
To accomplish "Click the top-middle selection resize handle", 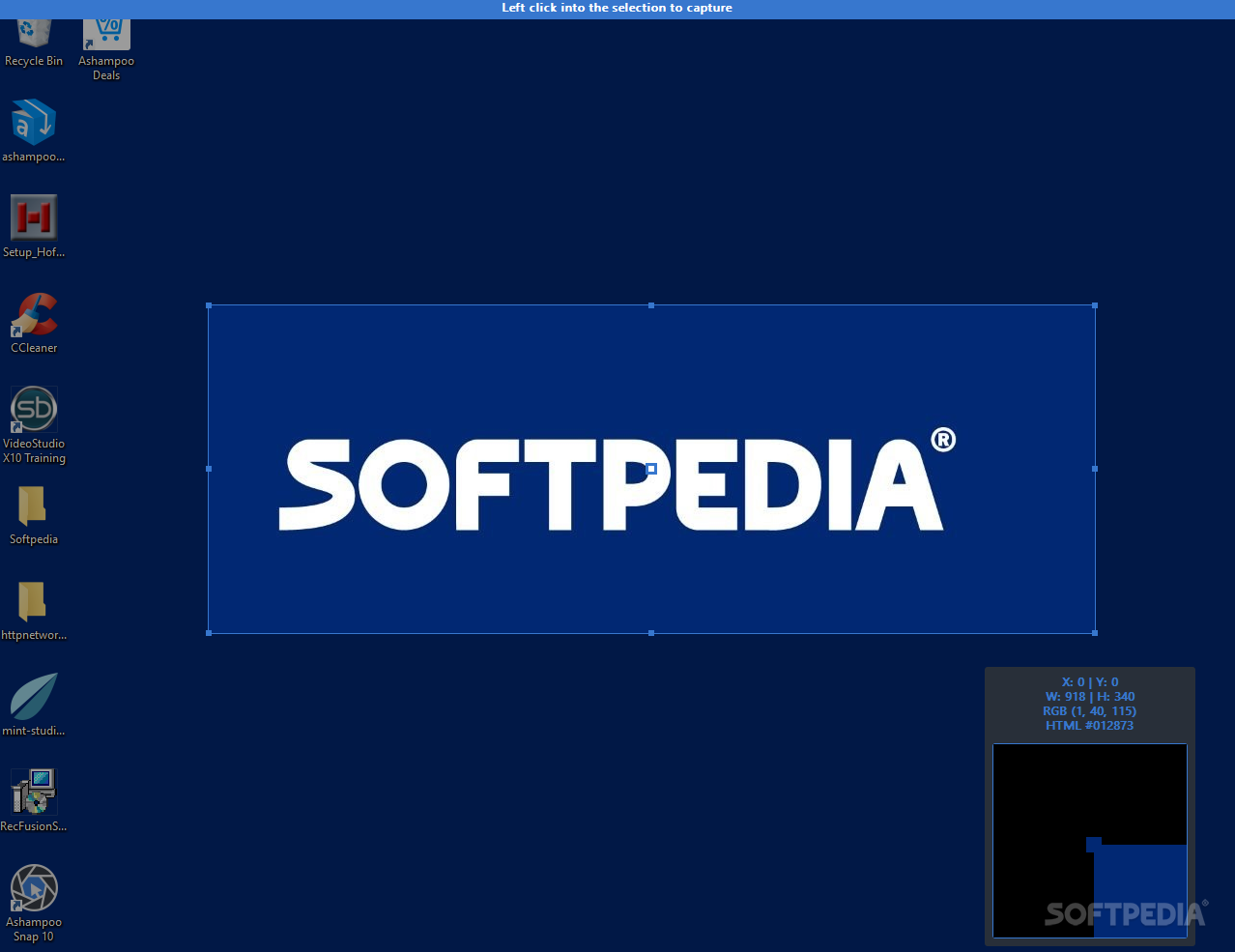I will coord(651,305).
